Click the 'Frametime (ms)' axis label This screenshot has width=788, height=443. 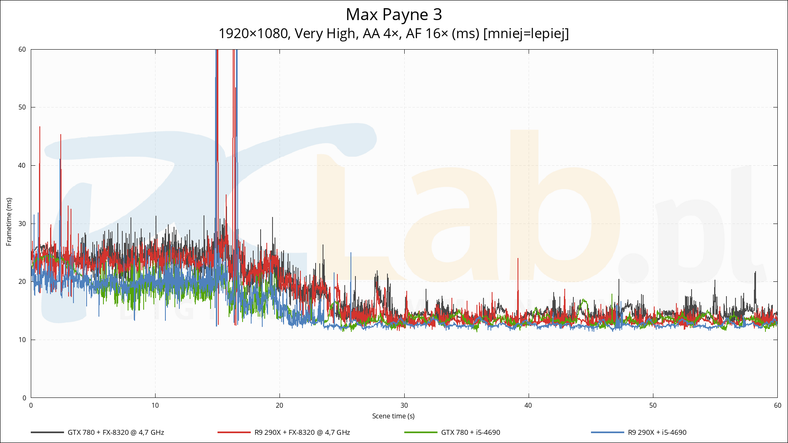pos(9,222)
